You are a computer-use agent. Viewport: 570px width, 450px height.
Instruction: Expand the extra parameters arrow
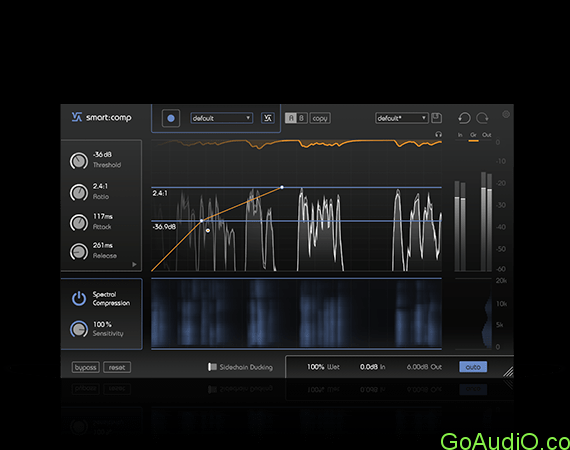[x=134, y=264]
